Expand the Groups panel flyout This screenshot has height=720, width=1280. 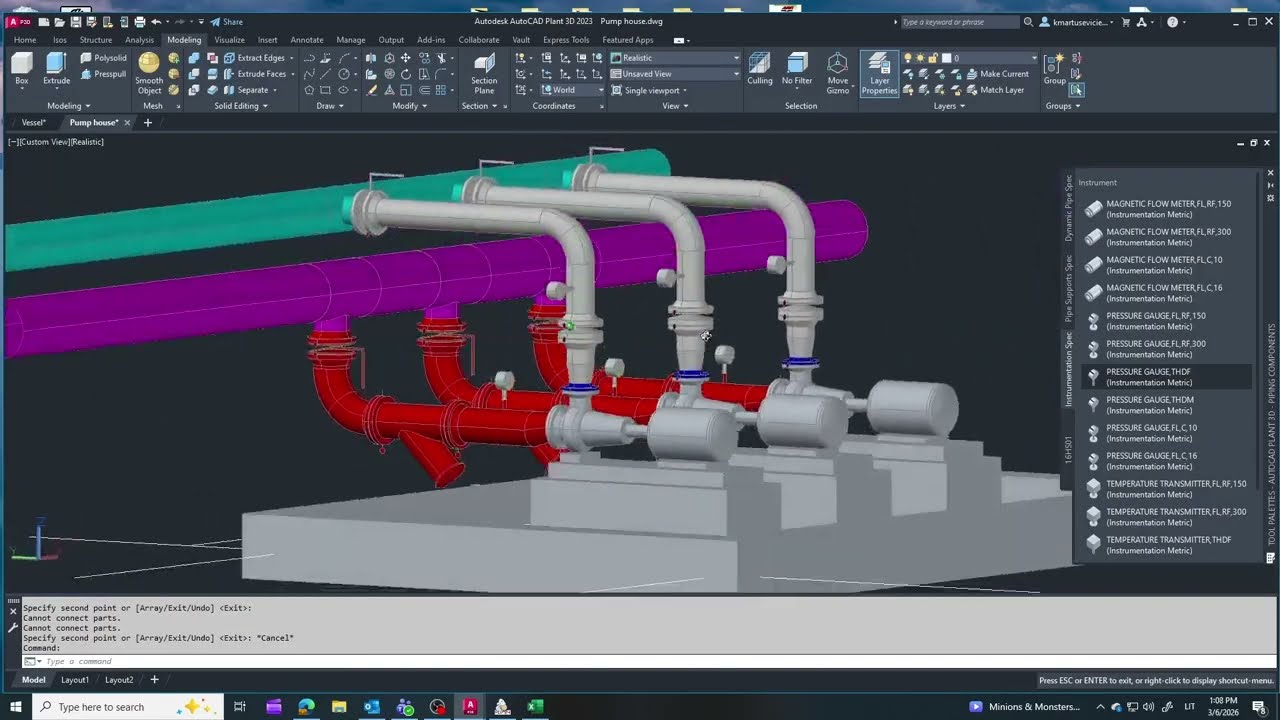click(x=1063, y=106)
